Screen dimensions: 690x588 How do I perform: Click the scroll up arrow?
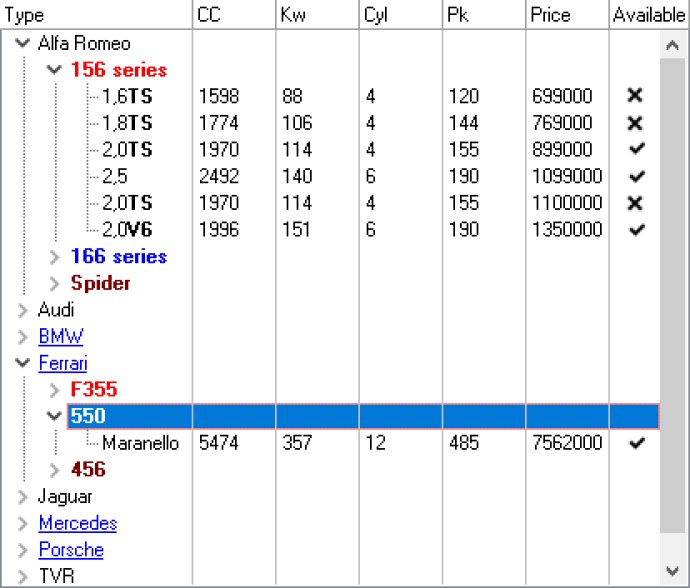coord(672,45)
